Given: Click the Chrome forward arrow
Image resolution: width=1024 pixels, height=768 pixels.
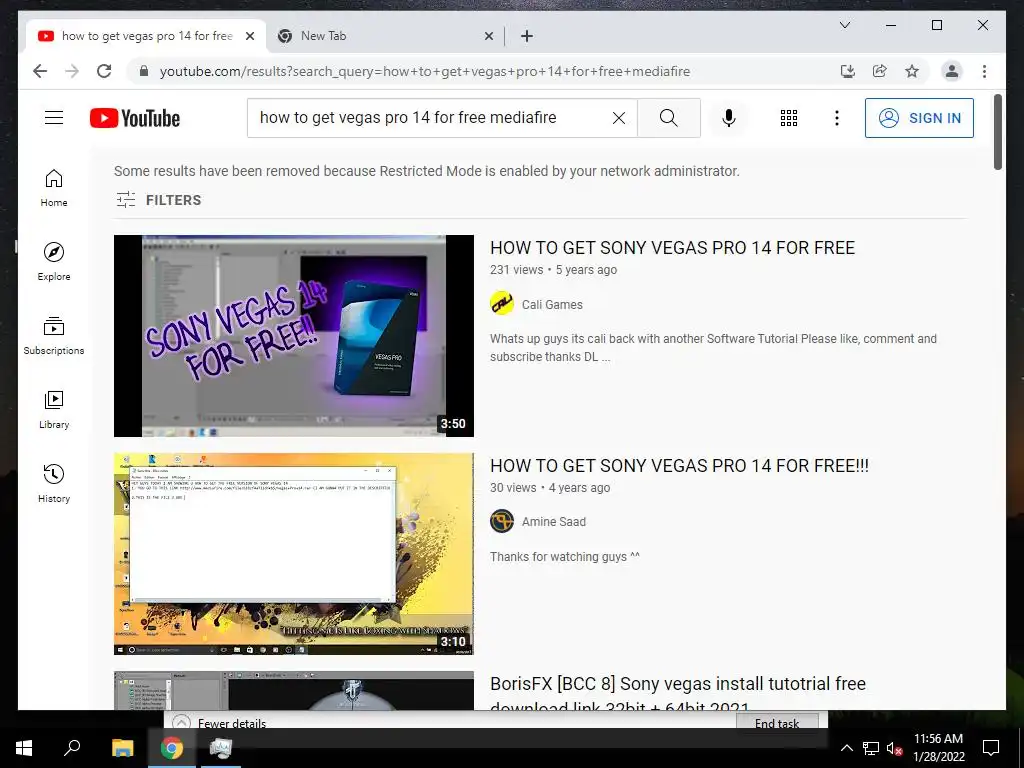Looking at the screenshot, I should [x=72, y=71].
